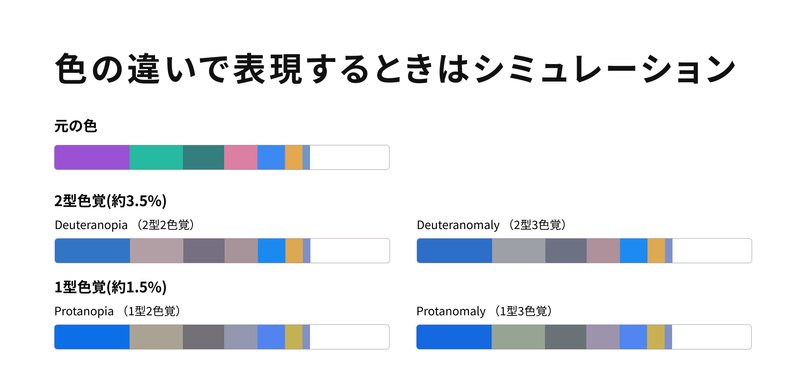Click the large blue segment in Deuteranomaly bar
The image size is (800, 391).
coord(455,251)
